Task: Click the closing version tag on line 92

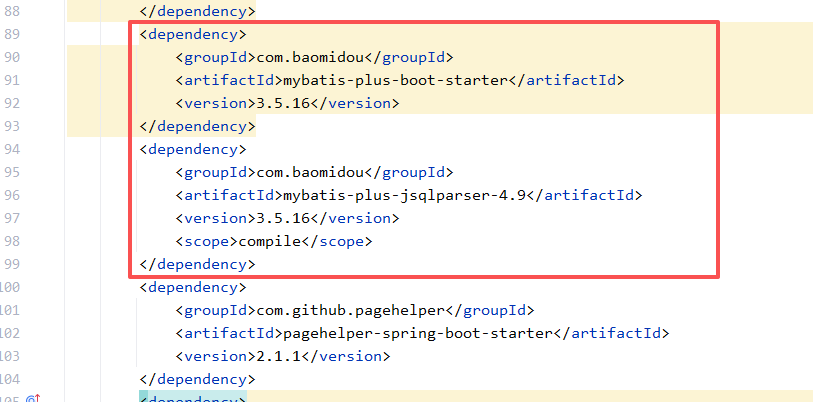Action: pos(355,103)
